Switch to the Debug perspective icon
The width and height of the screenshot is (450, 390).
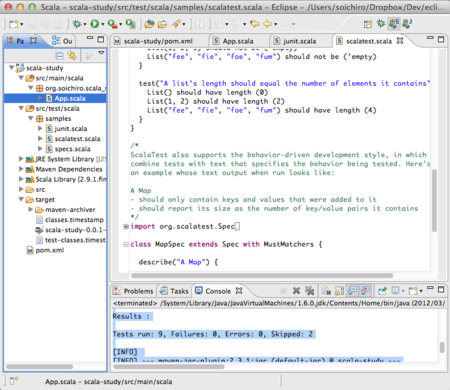pyautogui.click(x=381, y=24)
